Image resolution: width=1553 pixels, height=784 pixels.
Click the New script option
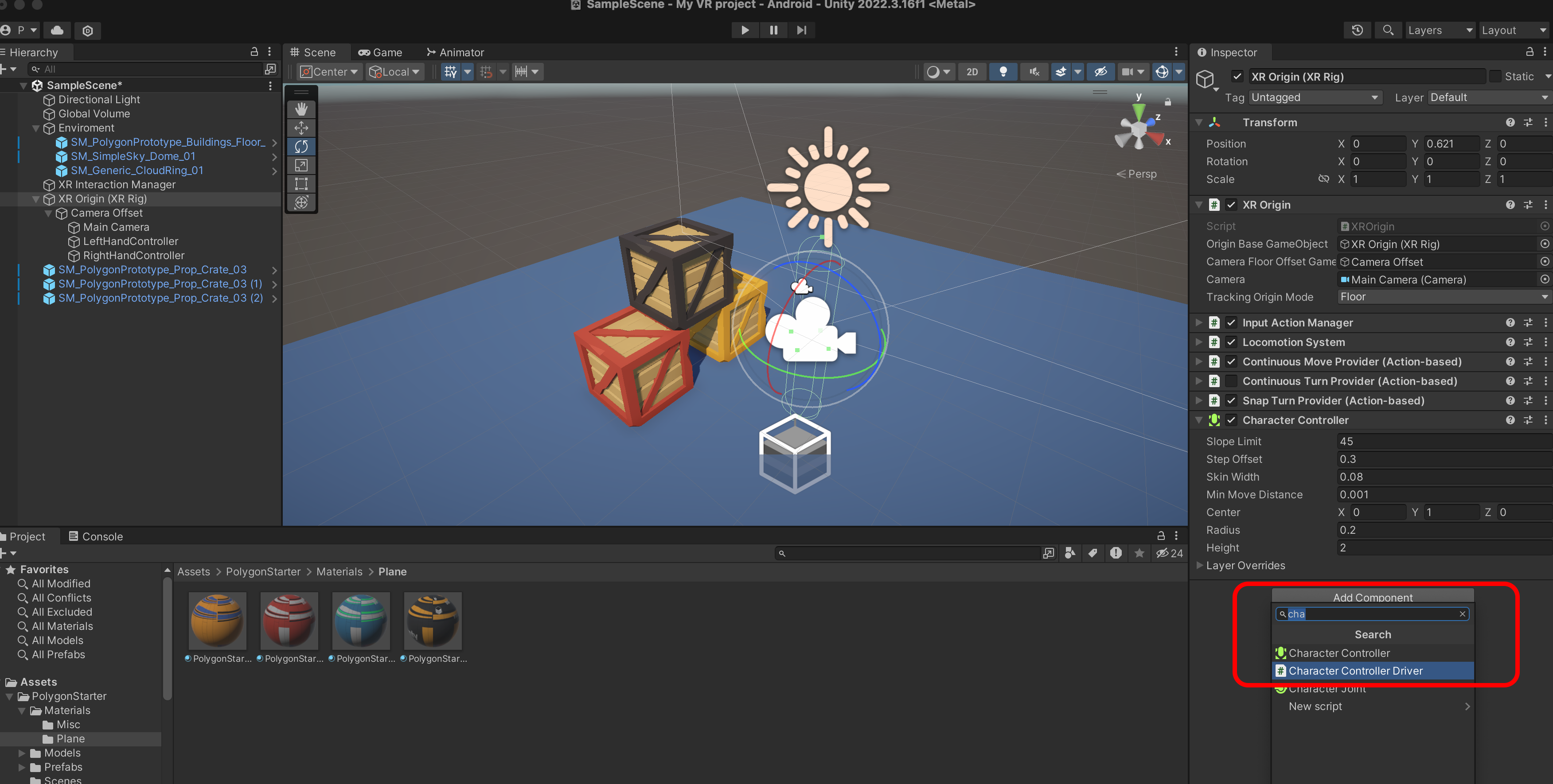pyautogui.click(x=1315, y=706)
